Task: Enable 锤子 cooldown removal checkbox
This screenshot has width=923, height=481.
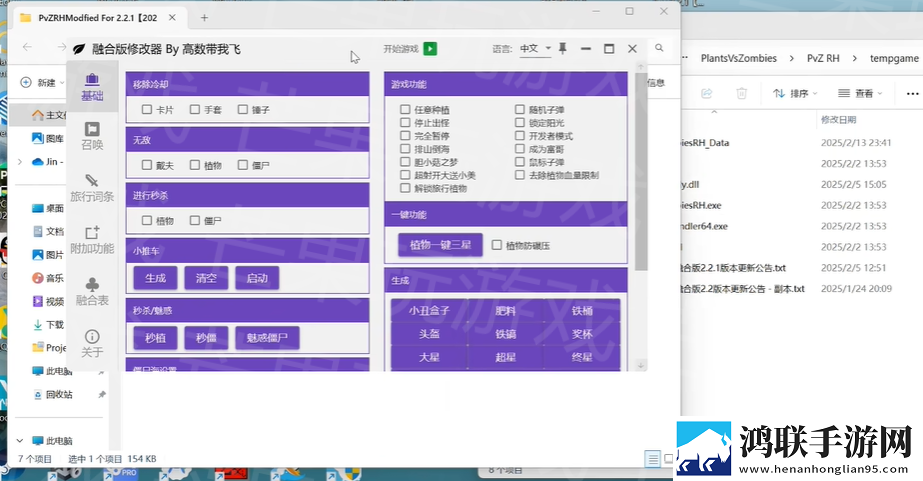Action: coord(243,110)
